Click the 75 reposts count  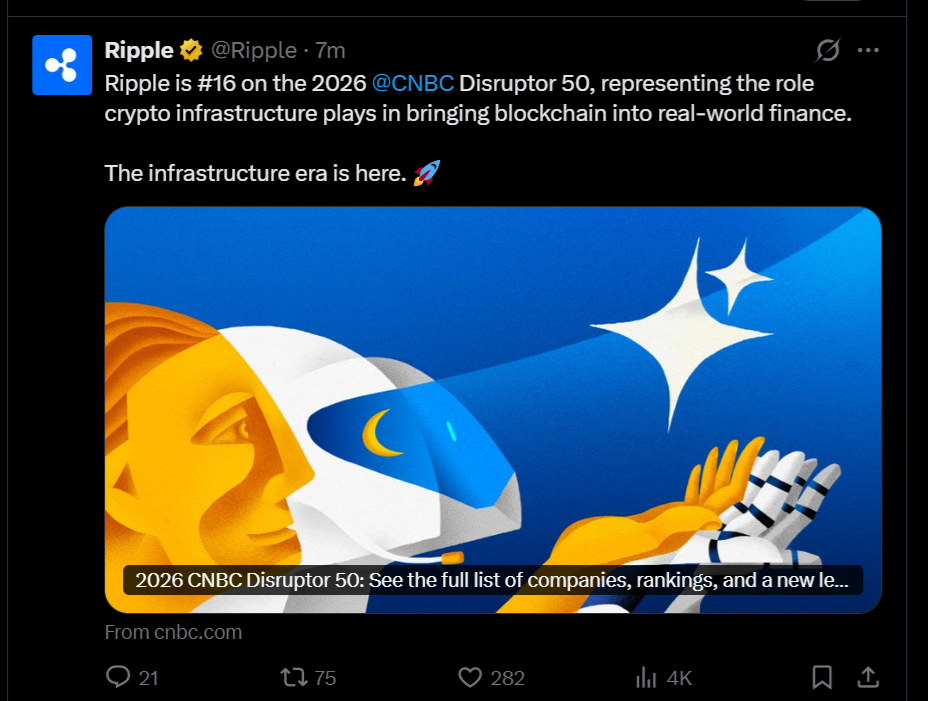[325, 678]
